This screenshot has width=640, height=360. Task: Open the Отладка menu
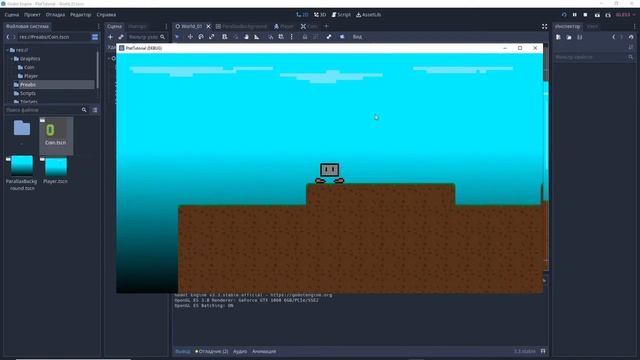click(55, 15)
